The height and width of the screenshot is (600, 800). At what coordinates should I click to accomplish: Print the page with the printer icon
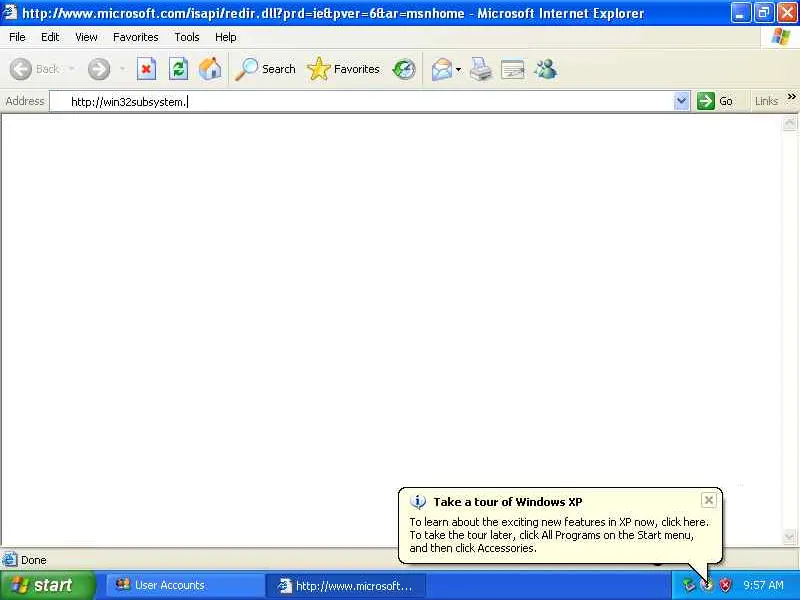pyautogui.click(x=481, y=69)
